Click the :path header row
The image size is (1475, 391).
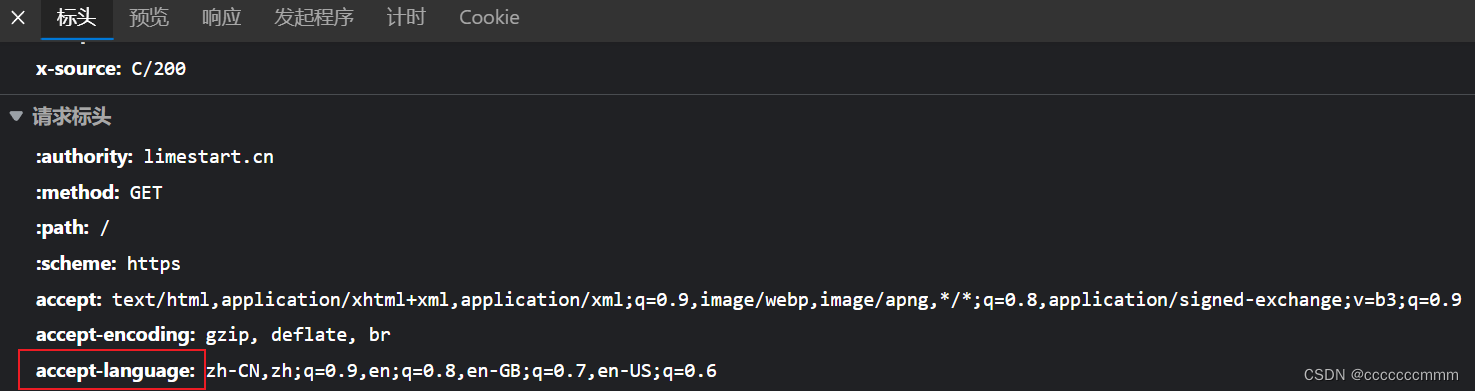(x=73, y=228)
